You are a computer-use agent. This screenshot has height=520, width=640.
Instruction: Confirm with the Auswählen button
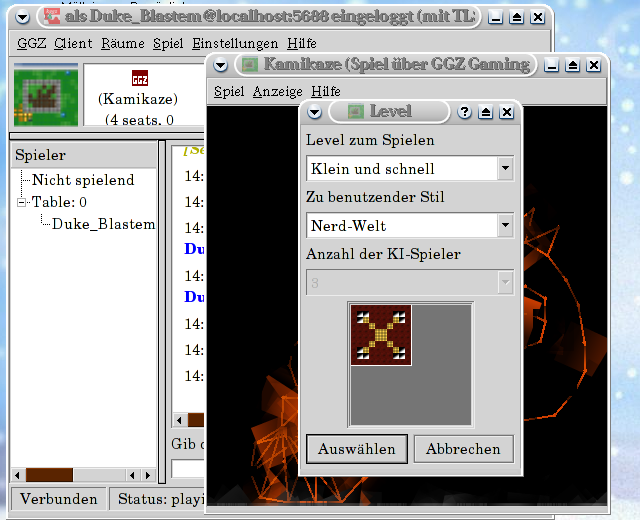pyautogui.click(x=357, y=449)
